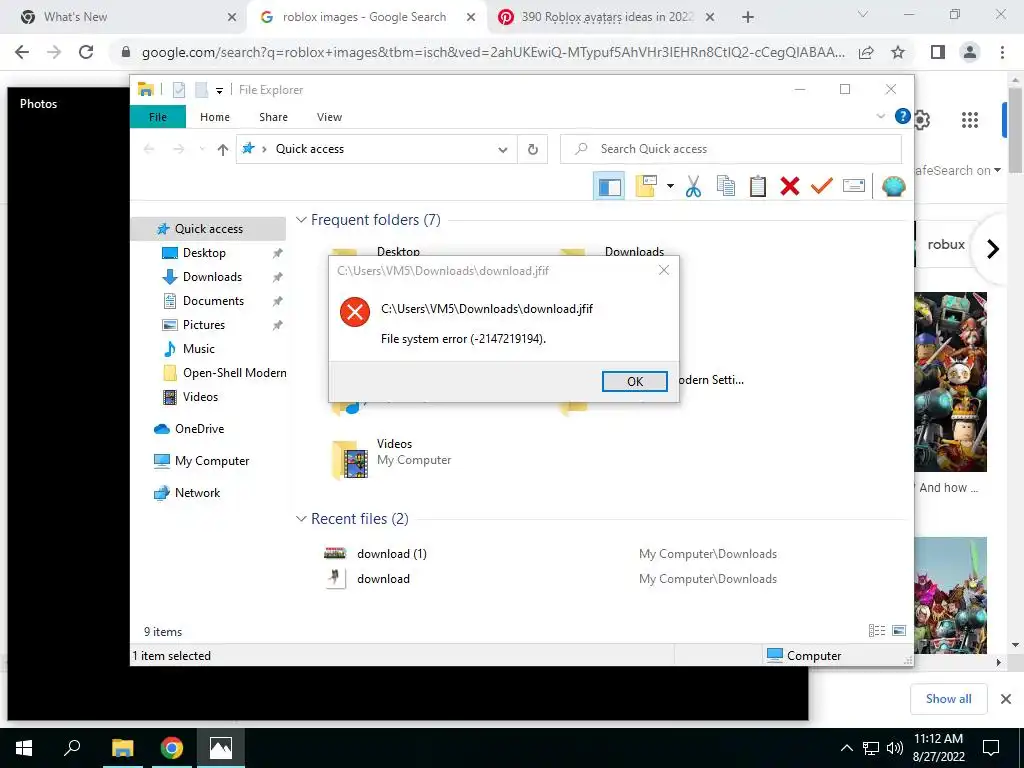Click the Paste clipboard icon
Screen dimensions: 1024x768
(758, 186)
